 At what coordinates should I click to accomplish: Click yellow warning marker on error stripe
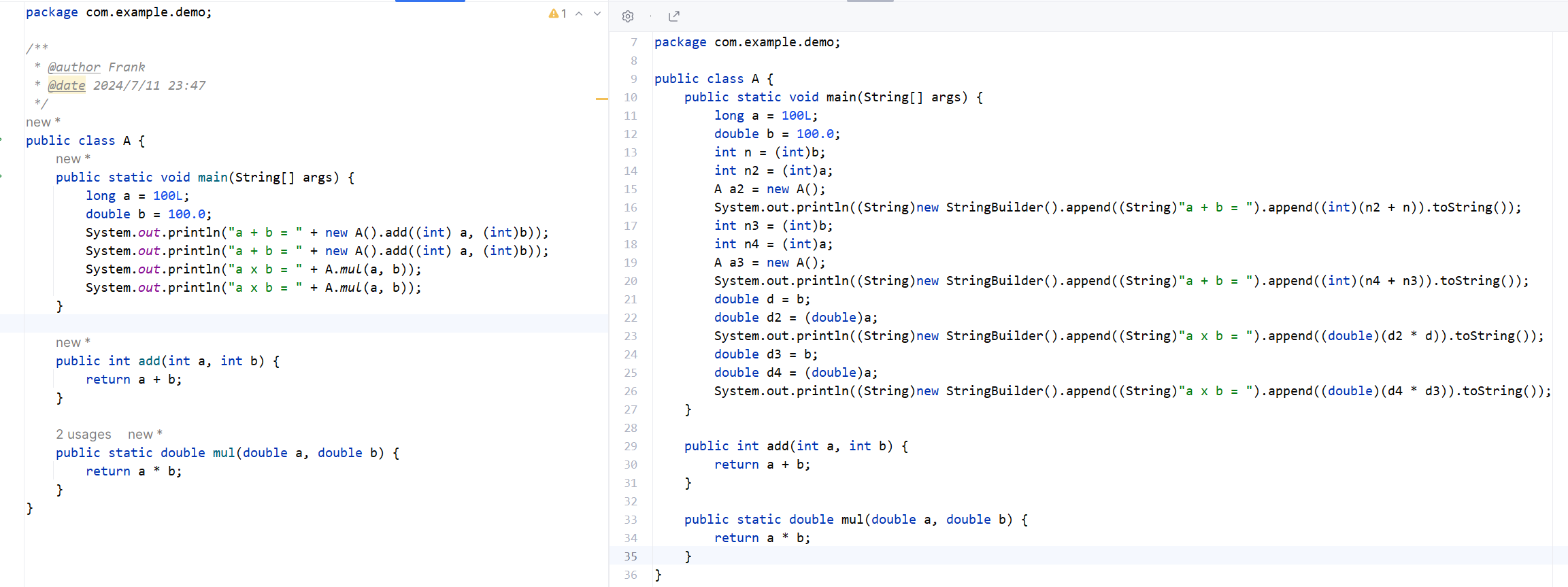point(601,99)
